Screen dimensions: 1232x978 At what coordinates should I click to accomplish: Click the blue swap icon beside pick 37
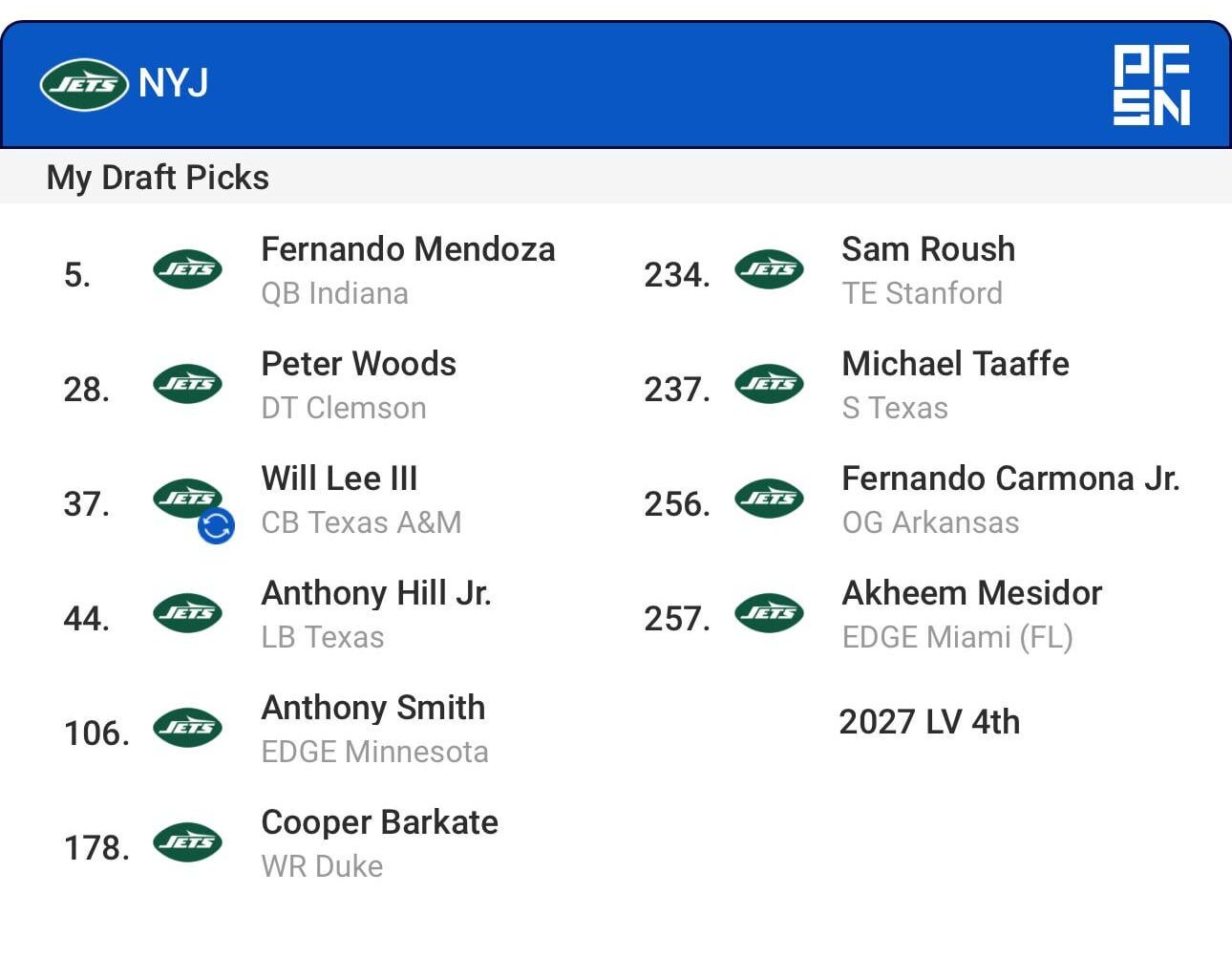(216, 525)
